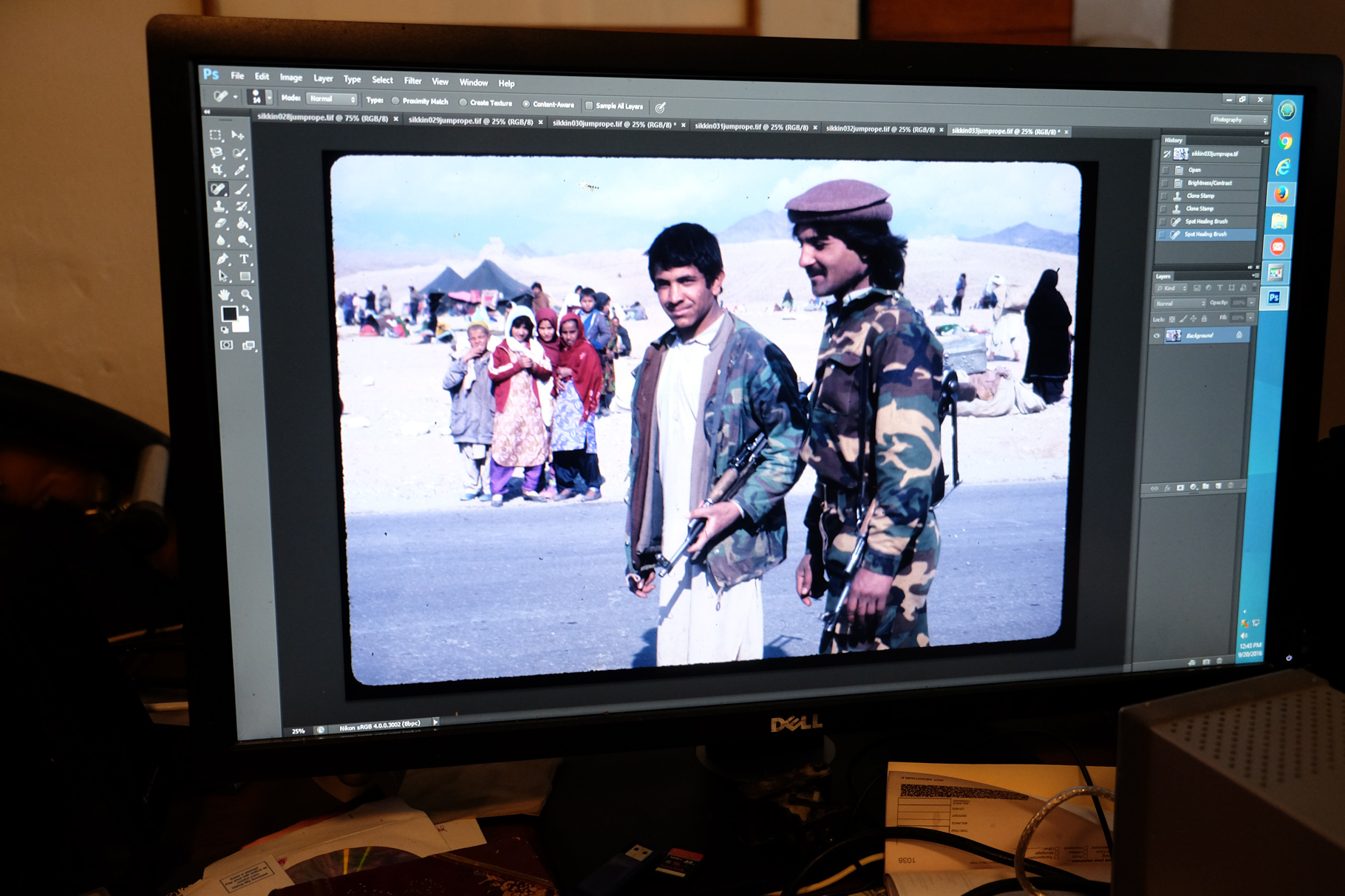
Task: Open the Image menu
Action: (290, 78)
